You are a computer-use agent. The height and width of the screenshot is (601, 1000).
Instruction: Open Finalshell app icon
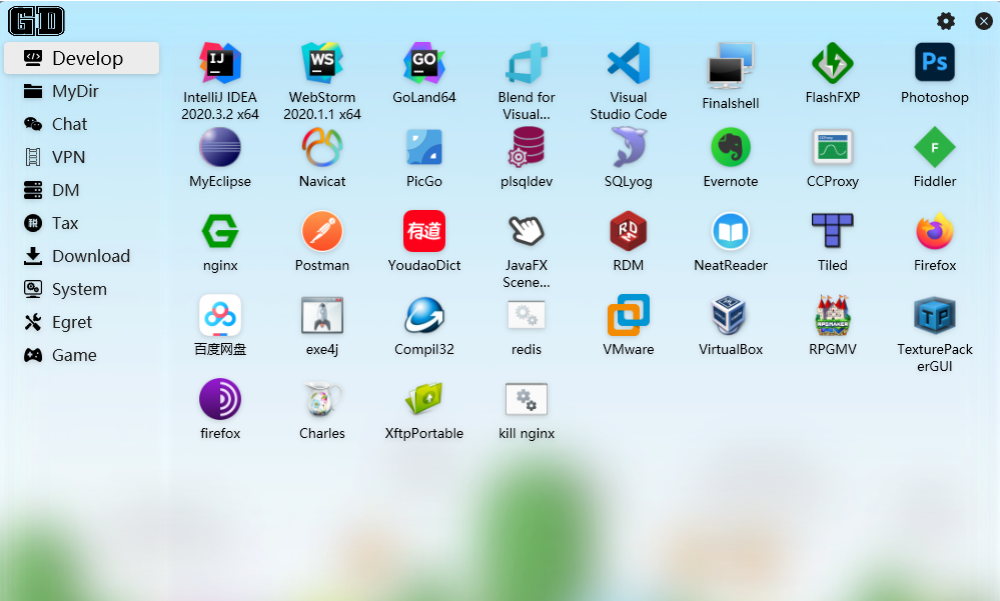[x=730, y=66]
